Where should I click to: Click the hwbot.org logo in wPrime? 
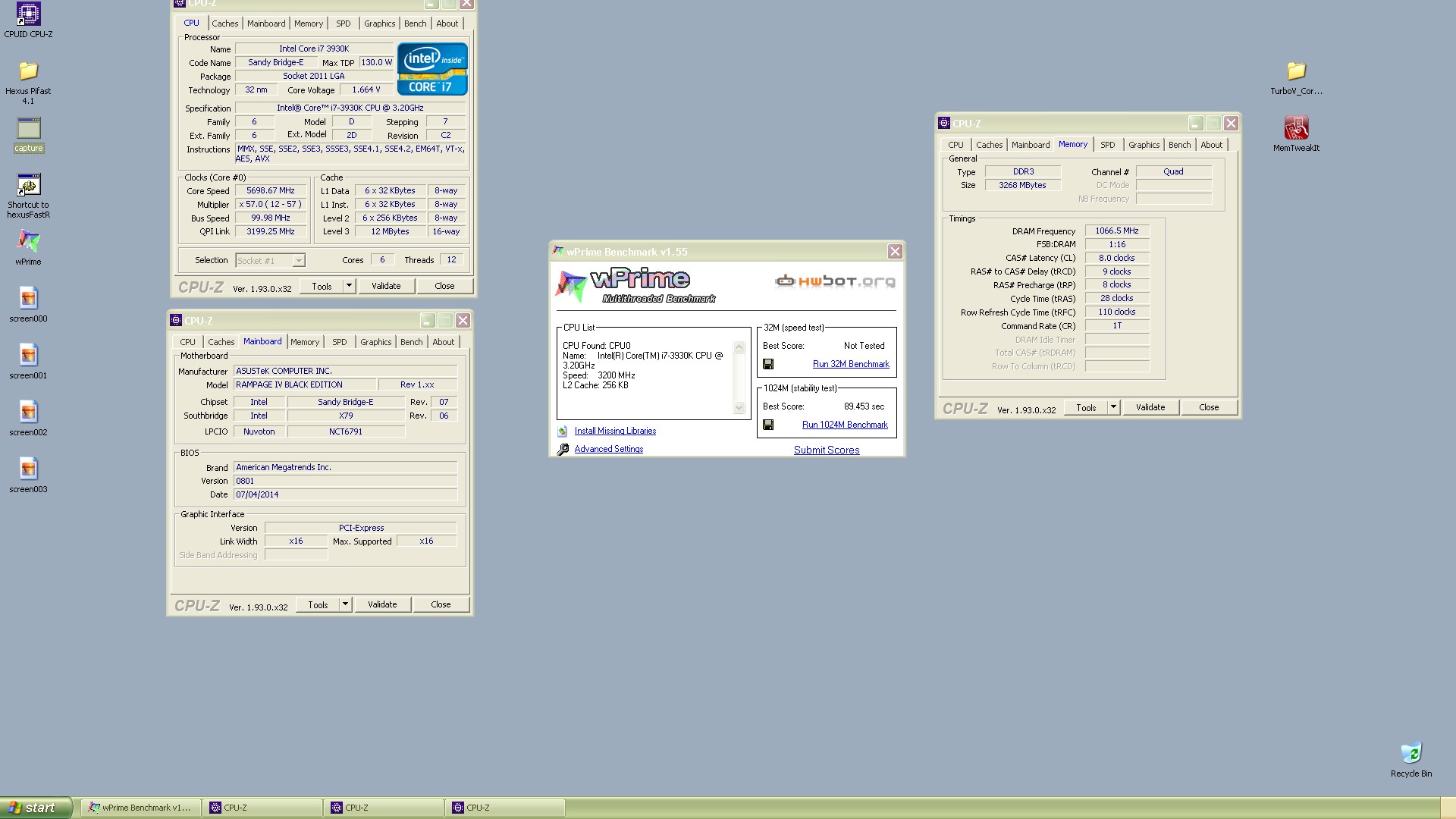tap(835, 281)
